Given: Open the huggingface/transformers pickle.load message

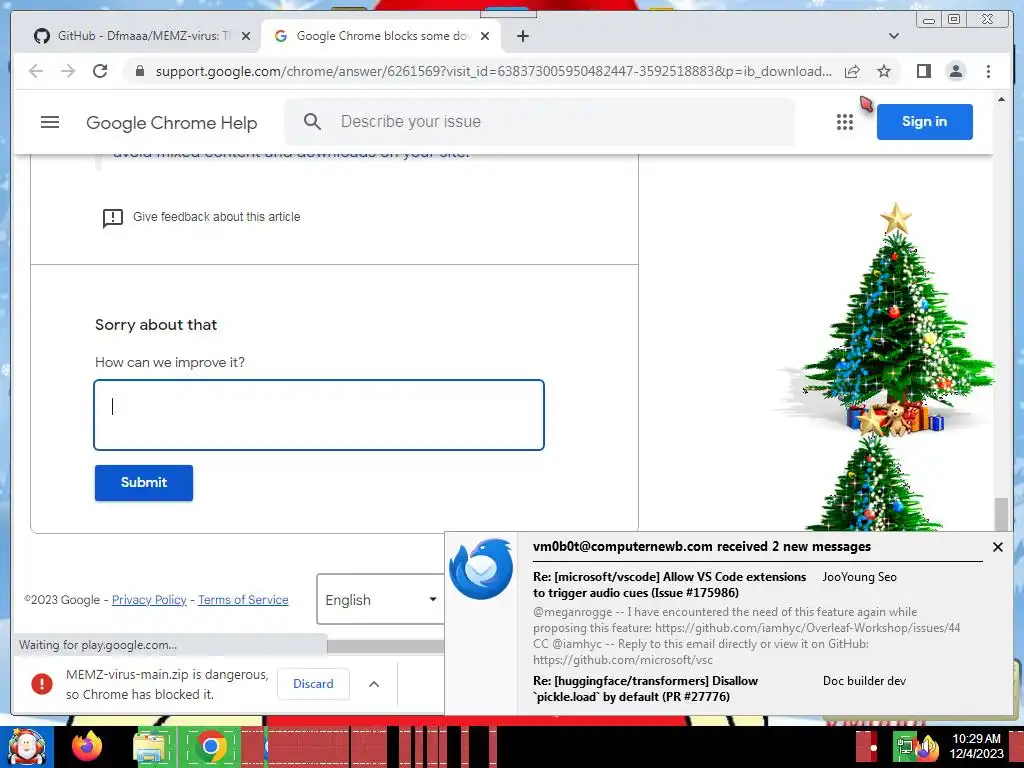Looking at the screenshot, I should click(x=645, y=688).
